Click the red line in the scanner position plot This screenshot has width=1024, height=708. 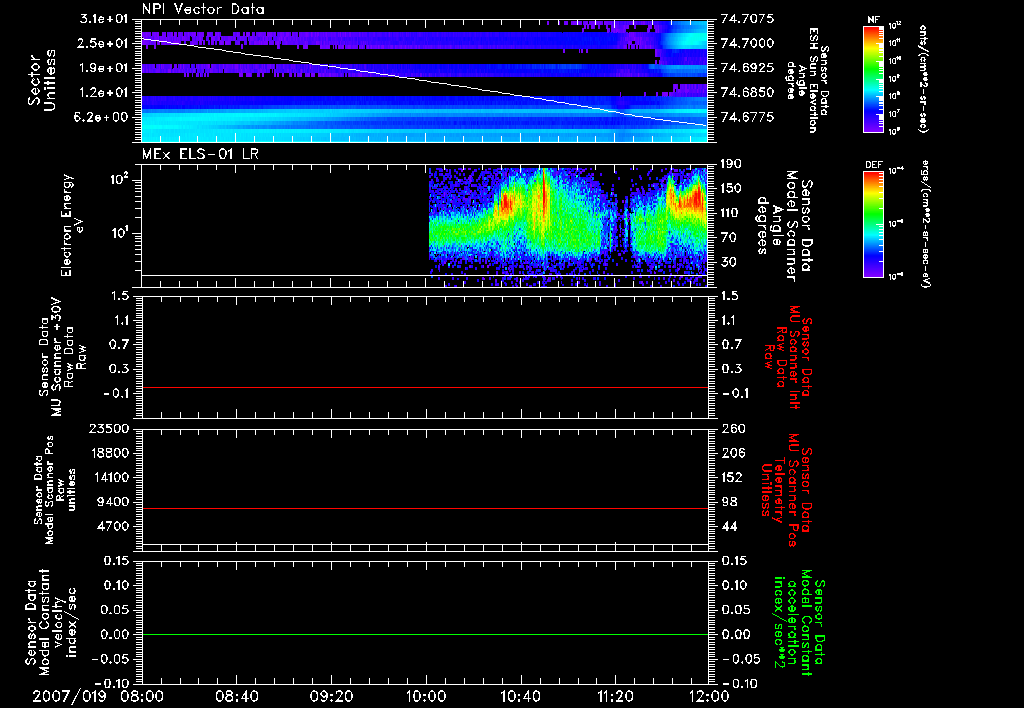[425, 508]
